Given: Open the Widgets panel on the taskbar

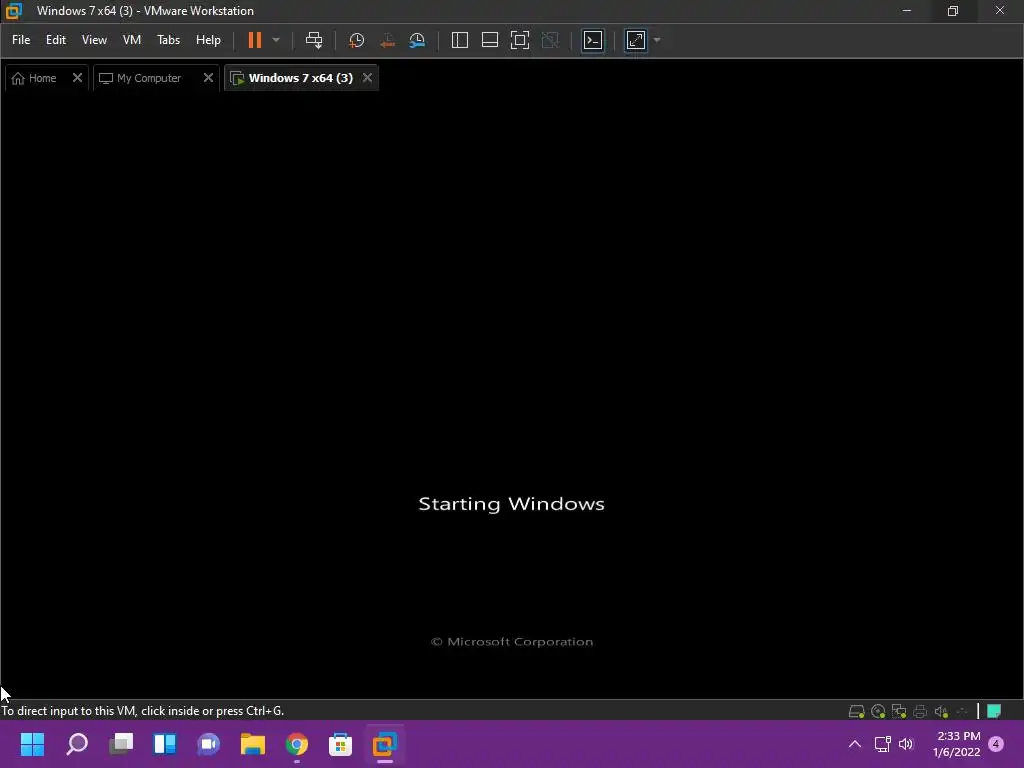Looking at the screenshot, I should (165, 744).
